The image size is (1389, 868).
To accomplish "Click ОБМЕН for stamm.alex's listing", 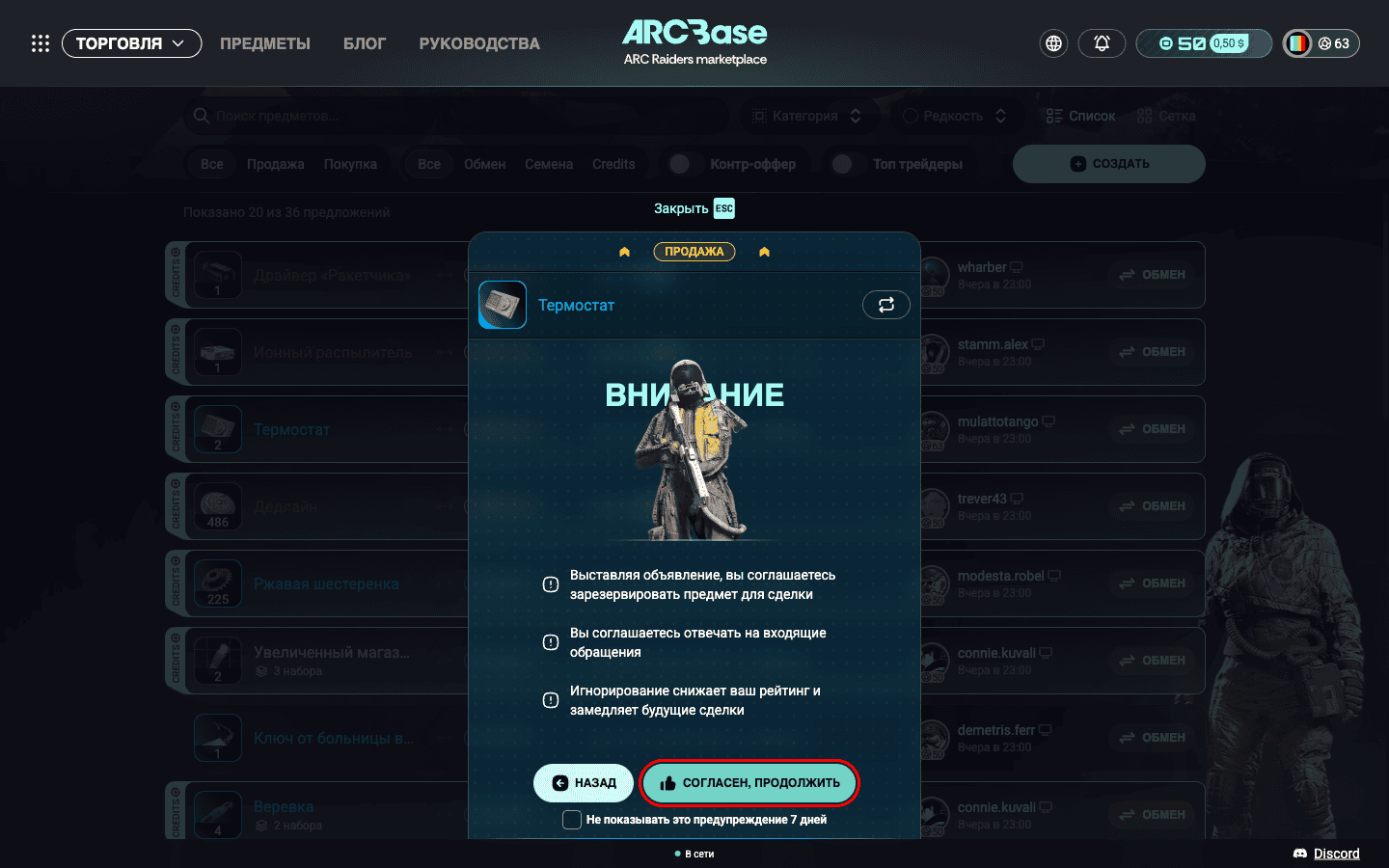I will [x=1153, y=352].
